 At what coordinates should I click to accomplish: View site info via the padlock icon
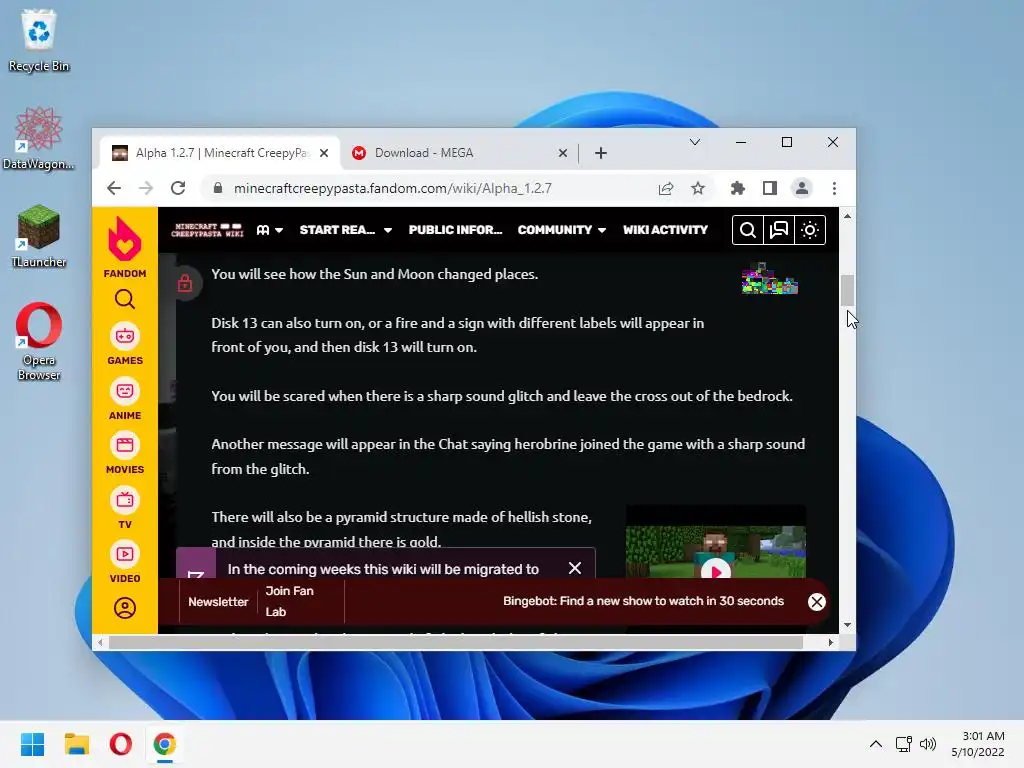(x=218, y=188)
